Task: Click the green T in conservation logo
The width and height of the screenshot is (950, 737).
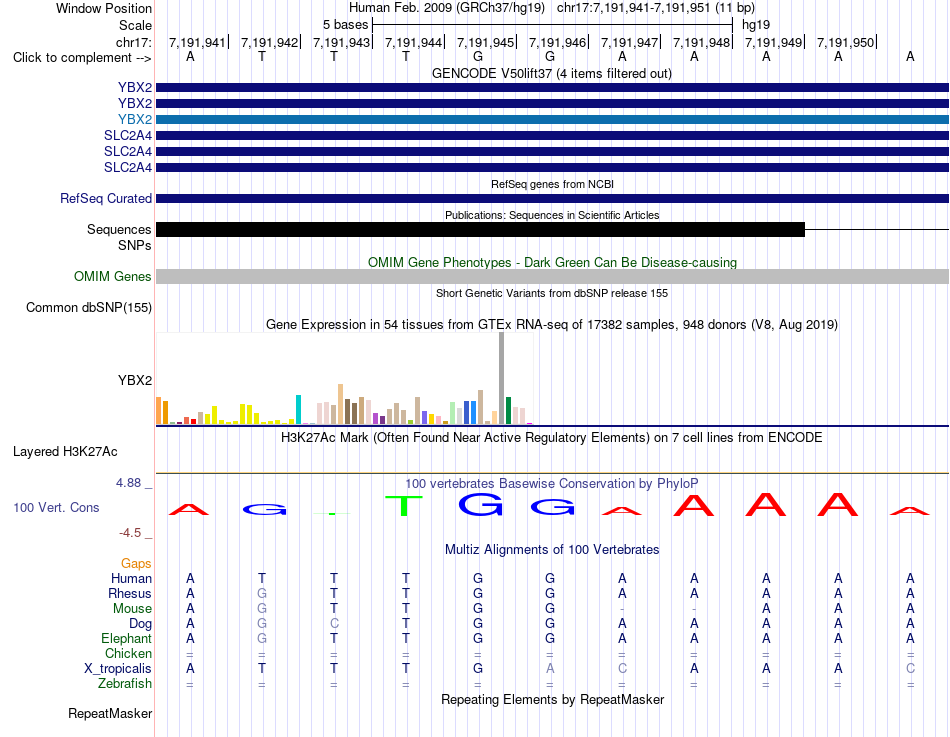Action: pyautogui.click(x=404, y=505)
